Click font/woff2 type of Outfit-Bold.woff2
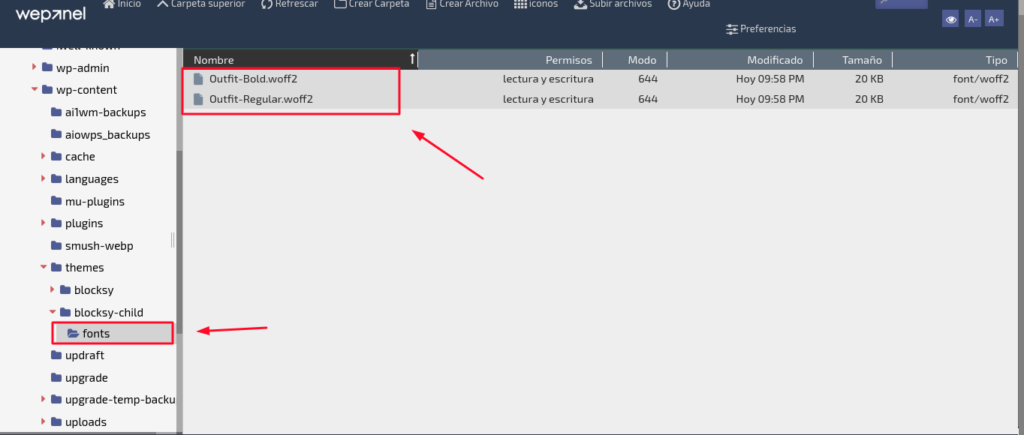The height and width of the screenshot is (435, 1024). pyautogui.click(x=981, y=80)
